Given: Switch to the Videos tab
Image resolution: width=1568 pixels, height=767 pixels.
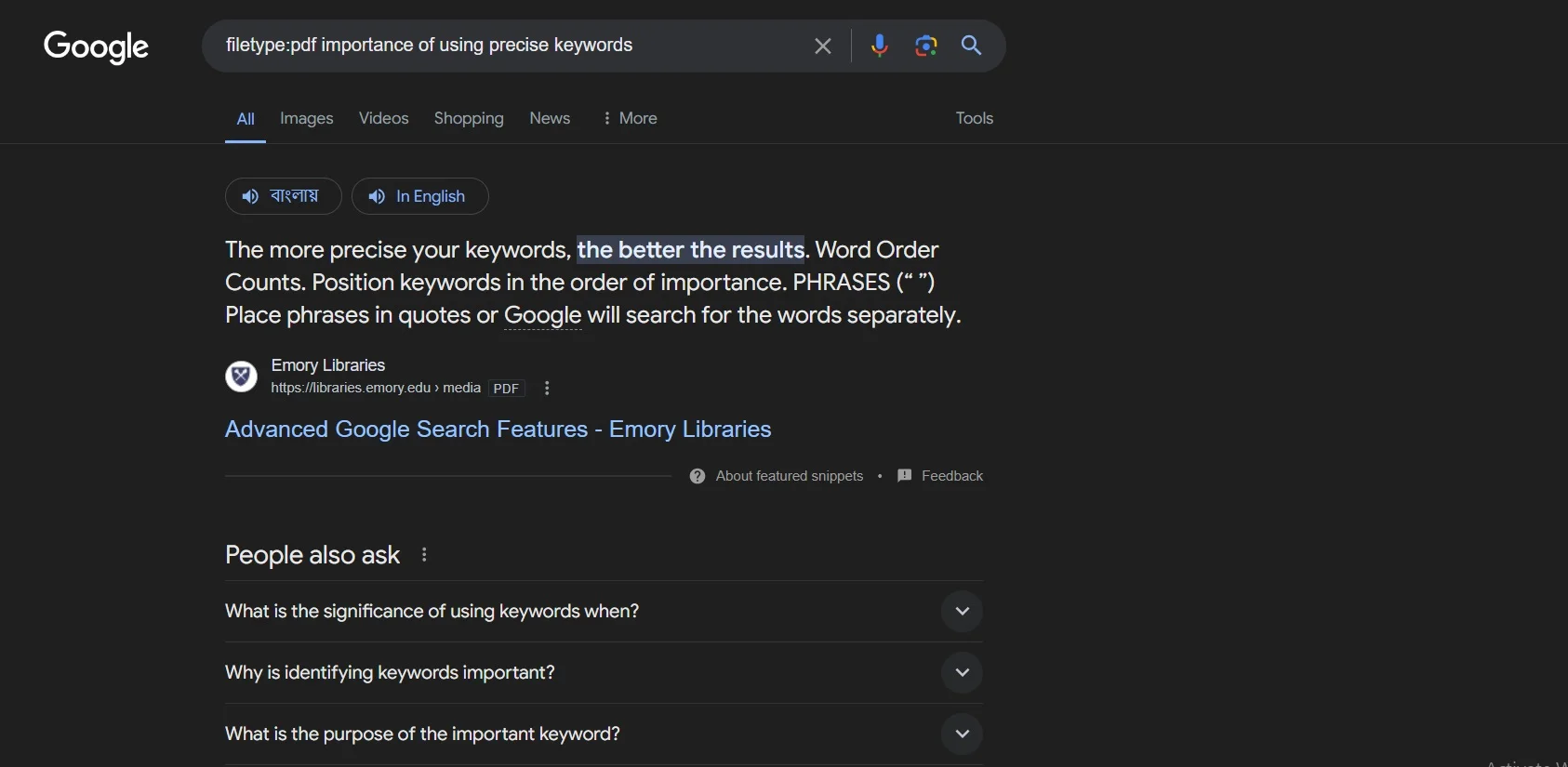Looking at the screenshot, I should (384, 118).
